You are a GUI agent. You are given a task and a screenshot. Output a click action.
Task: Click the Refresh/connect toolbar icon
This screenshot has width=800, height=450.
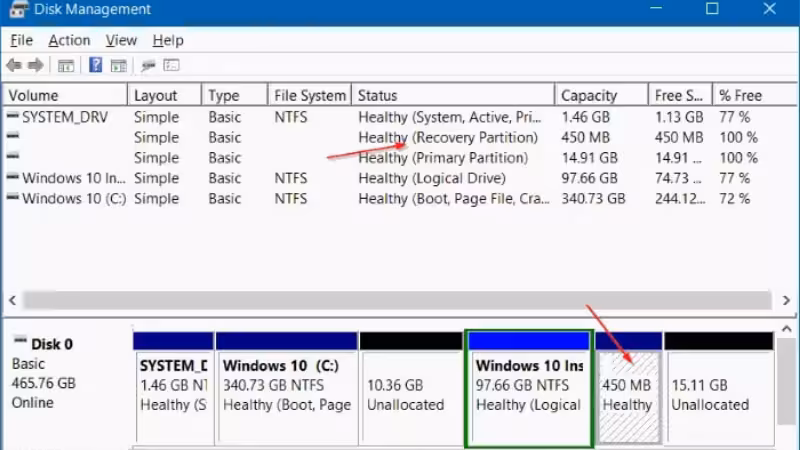click(148, 65)
